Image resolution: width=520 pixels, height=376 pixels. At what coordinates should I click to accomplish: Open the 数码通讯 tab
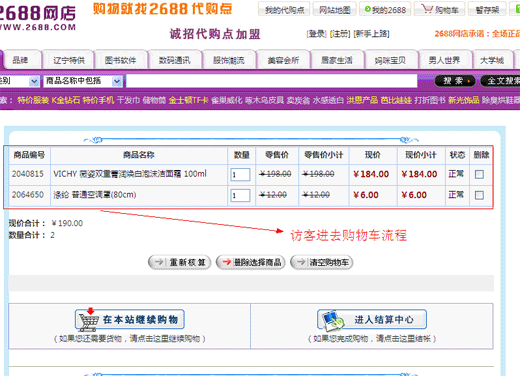[175, 60]
